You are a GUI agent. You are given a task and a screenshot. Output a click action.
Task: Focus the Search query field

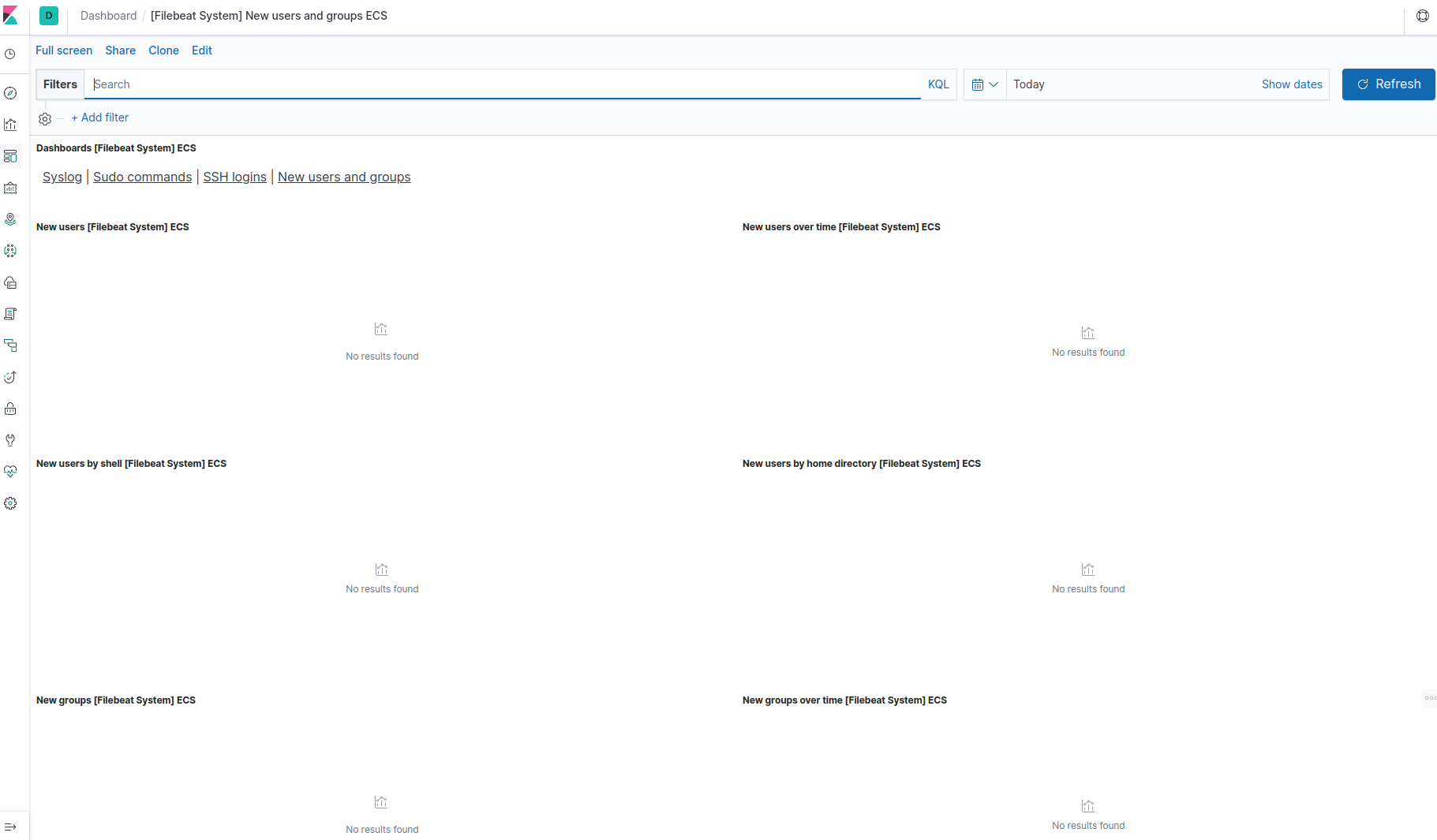click(x=503, y=84)
